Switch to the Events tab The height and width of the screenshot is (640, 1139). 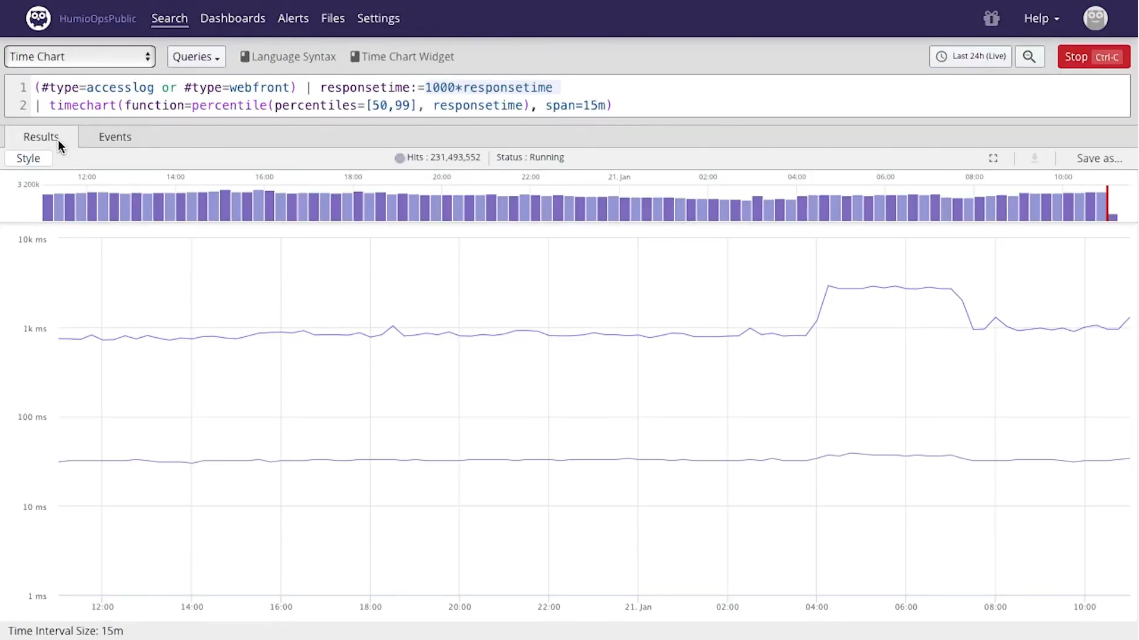coord(115,137)
